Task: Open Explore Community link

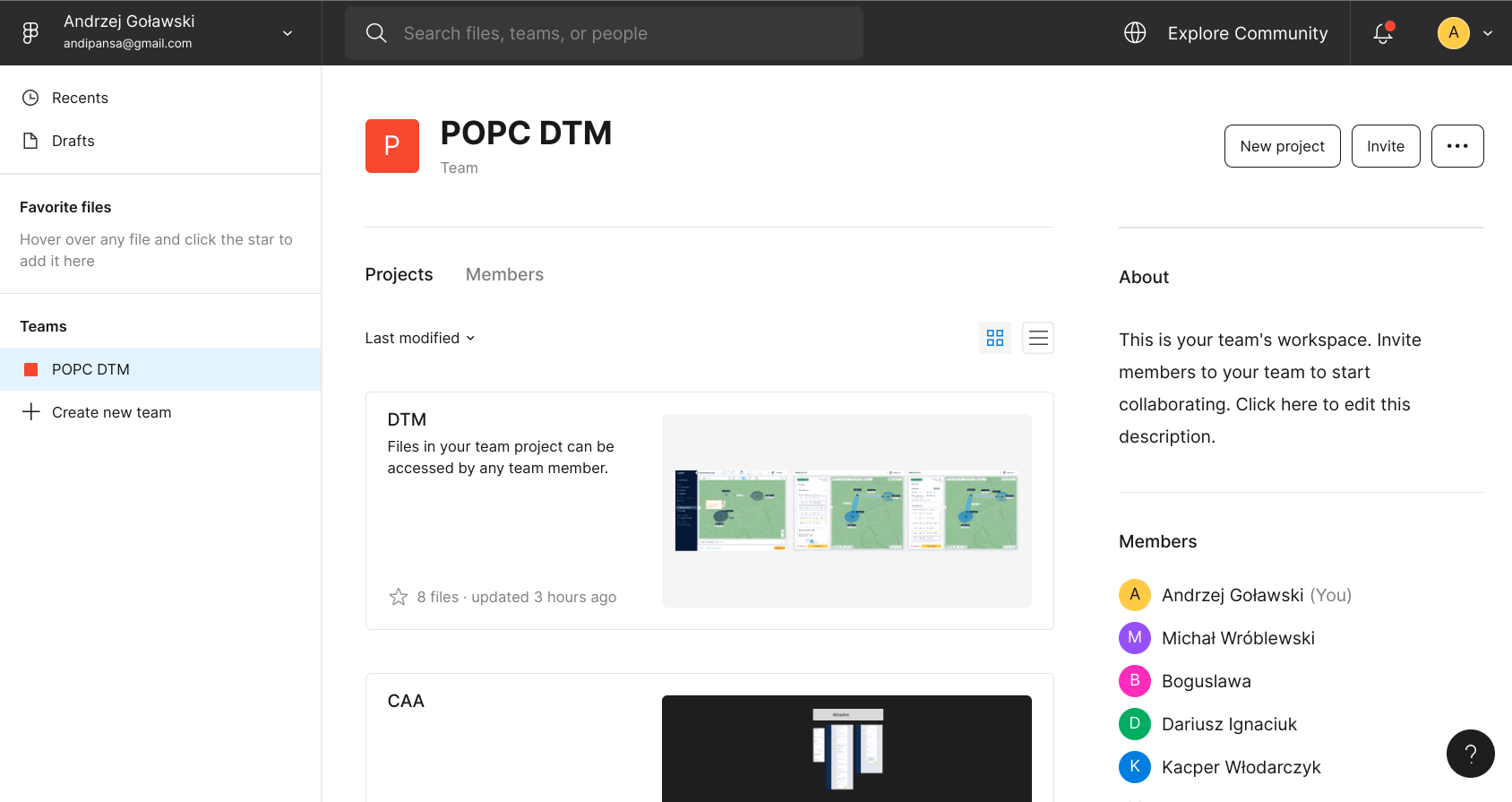Action: click(1247, 33)
